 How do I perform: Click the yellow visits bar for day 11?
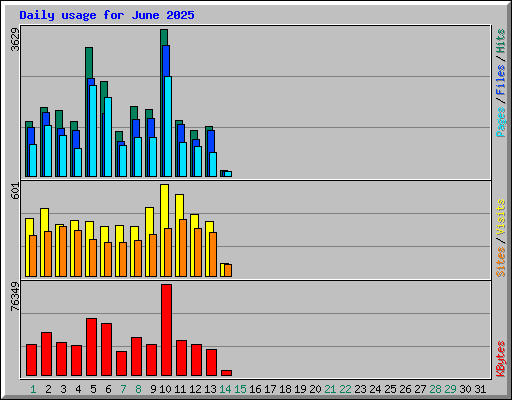point(179,207)
